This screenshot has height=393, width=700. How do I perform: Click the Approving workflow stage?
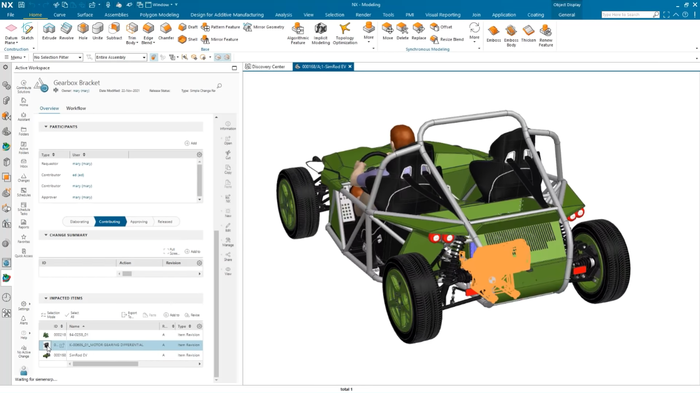[139, 222]
